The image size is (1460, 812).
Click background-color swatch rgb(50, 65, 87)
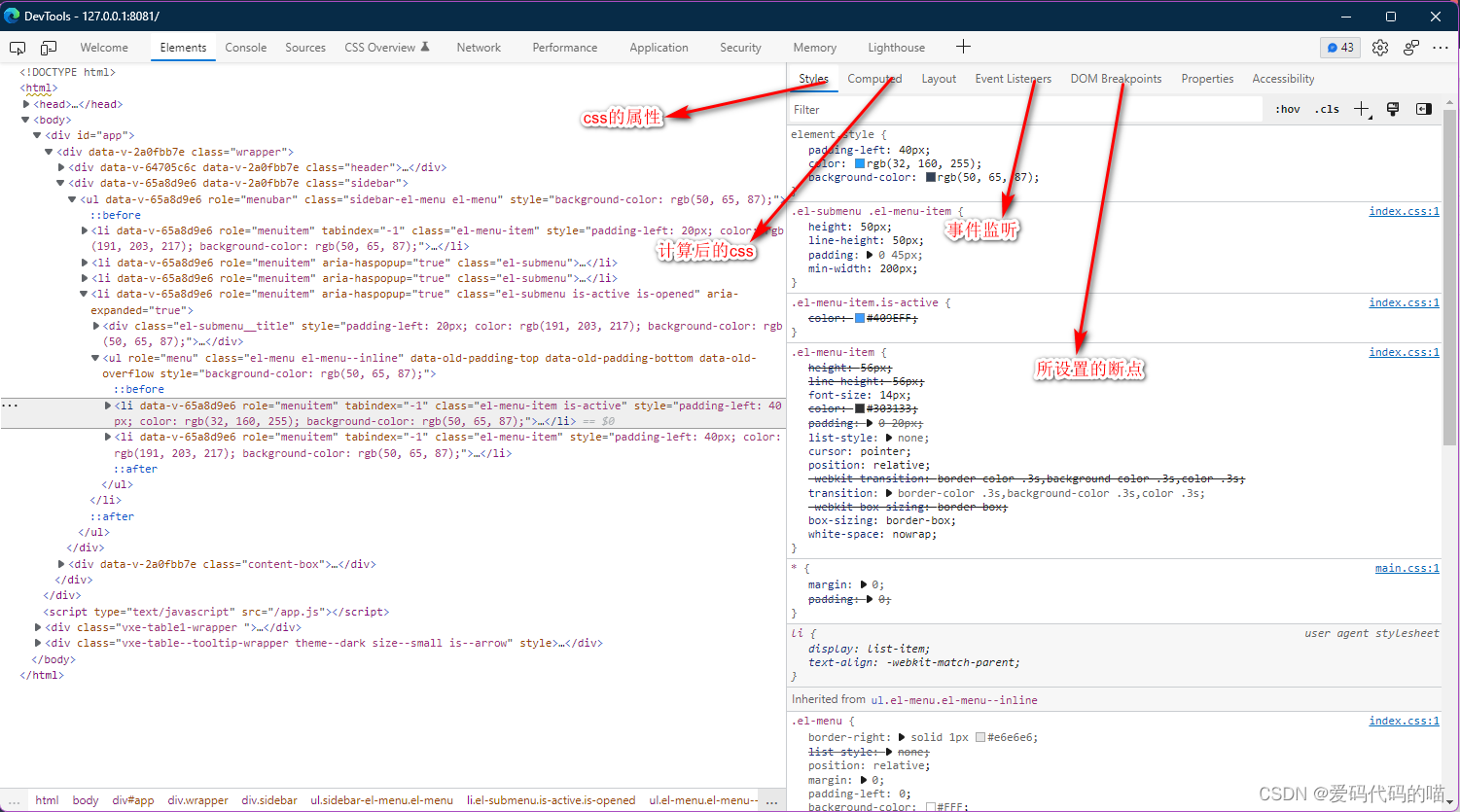point(931,177)
